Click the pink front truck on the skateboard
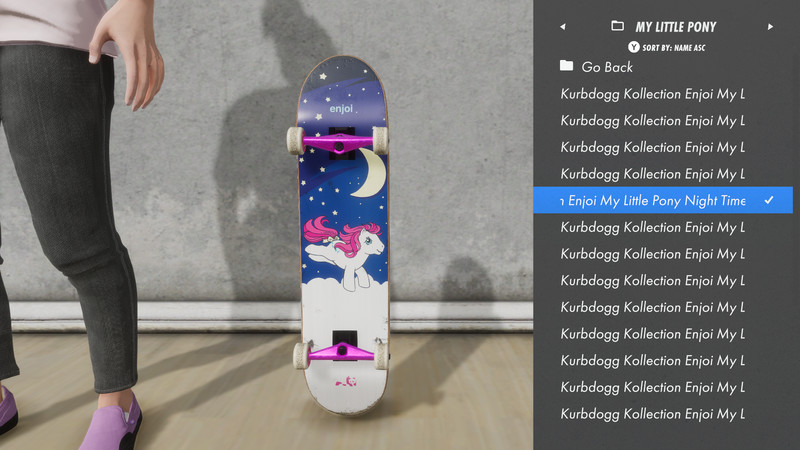 pos(339,143)
